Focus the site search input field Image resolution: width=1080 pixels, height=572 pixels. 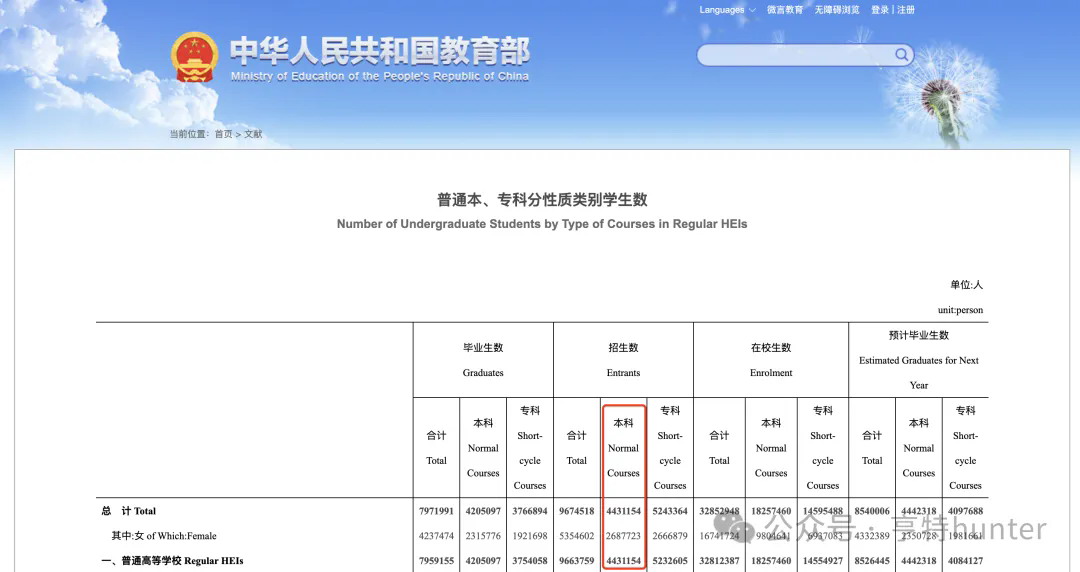[795, 54]
